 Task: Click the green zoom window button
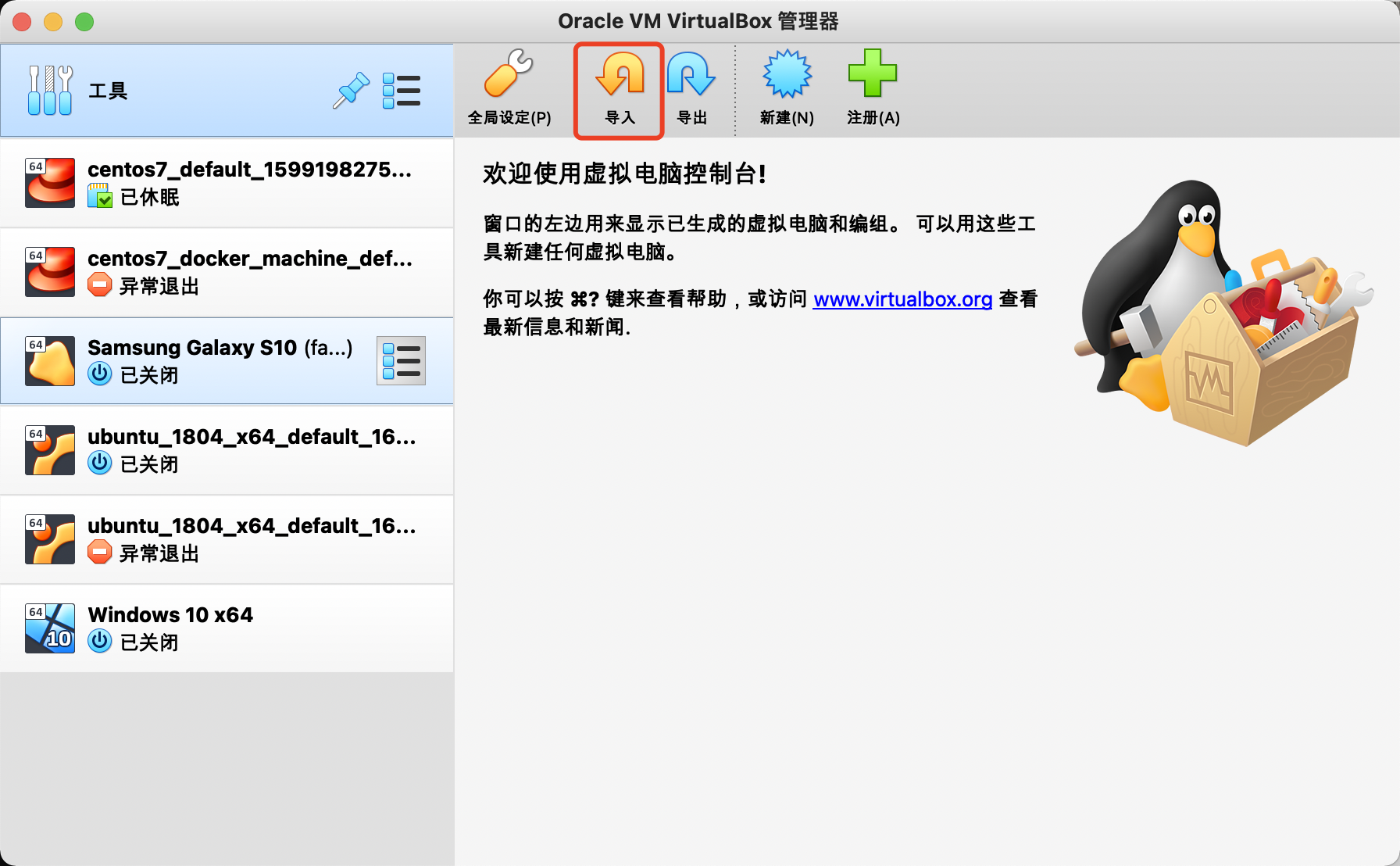(84, 22)
